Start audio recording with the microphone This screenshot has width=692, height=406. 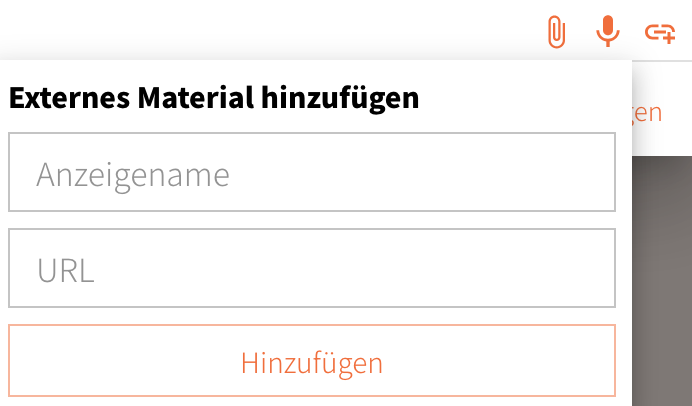(607, 32)
